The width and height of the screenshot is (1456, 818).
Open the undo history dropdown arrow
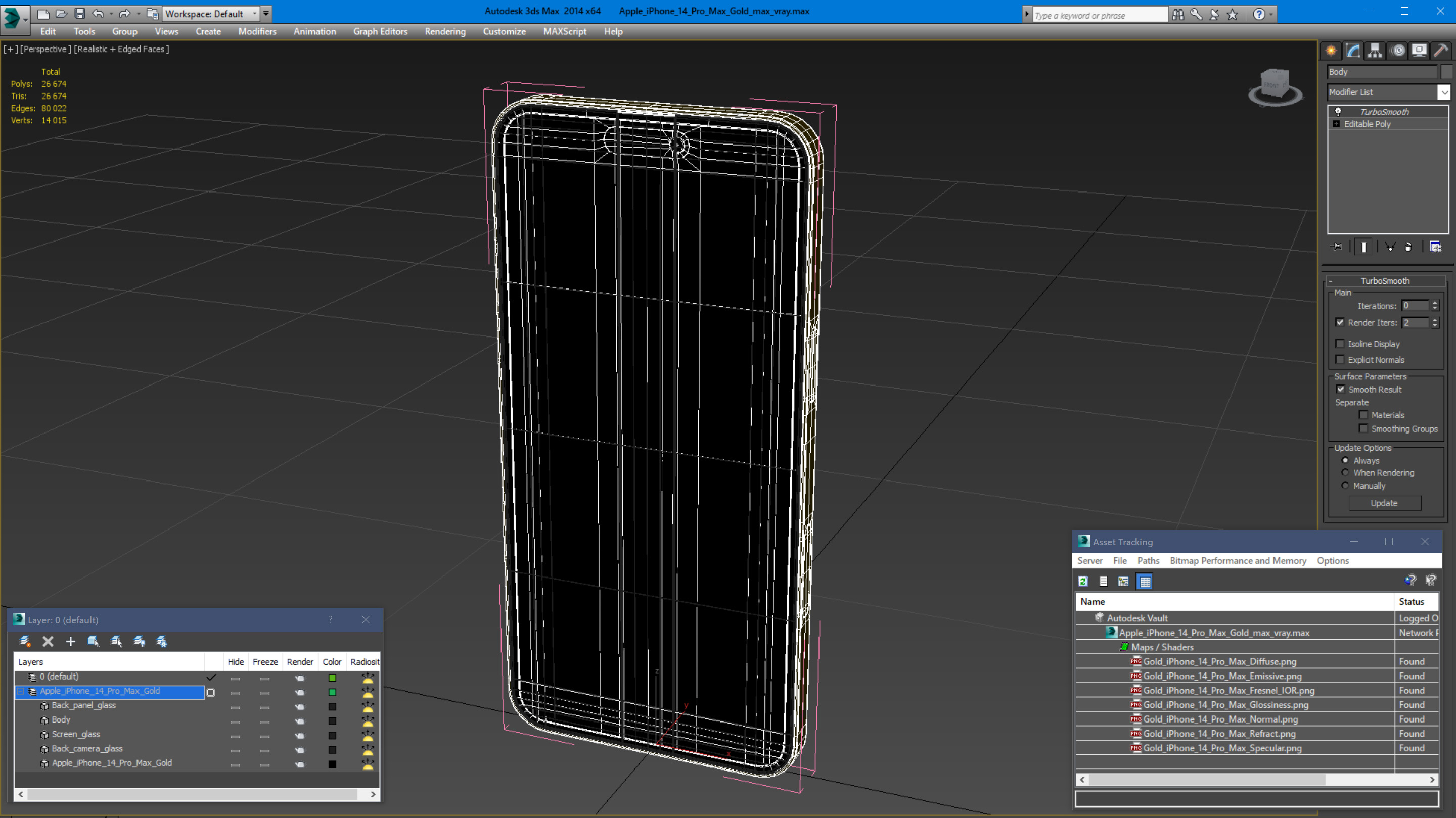click(x=111, y=14)
